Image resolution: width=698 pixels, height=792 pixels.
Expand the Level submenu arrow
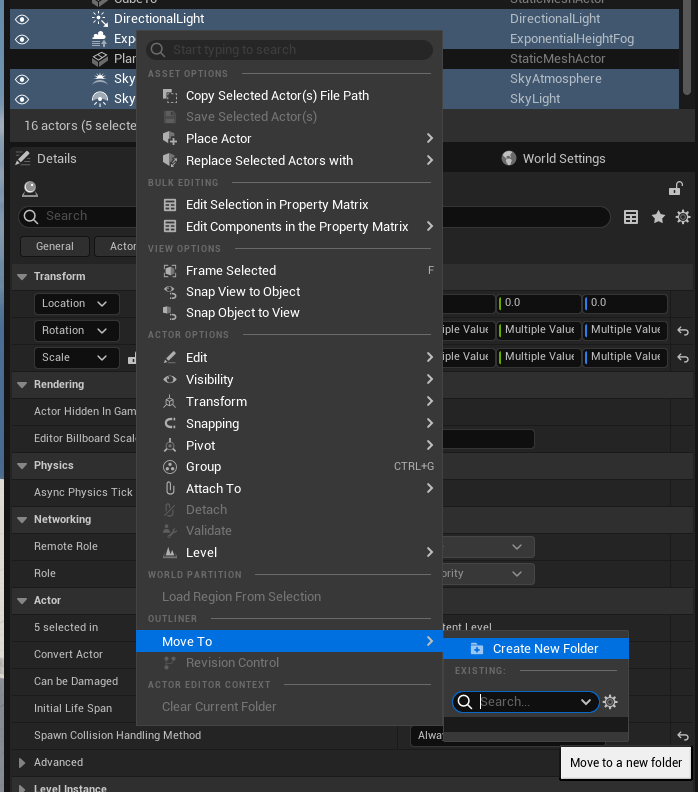429,552
